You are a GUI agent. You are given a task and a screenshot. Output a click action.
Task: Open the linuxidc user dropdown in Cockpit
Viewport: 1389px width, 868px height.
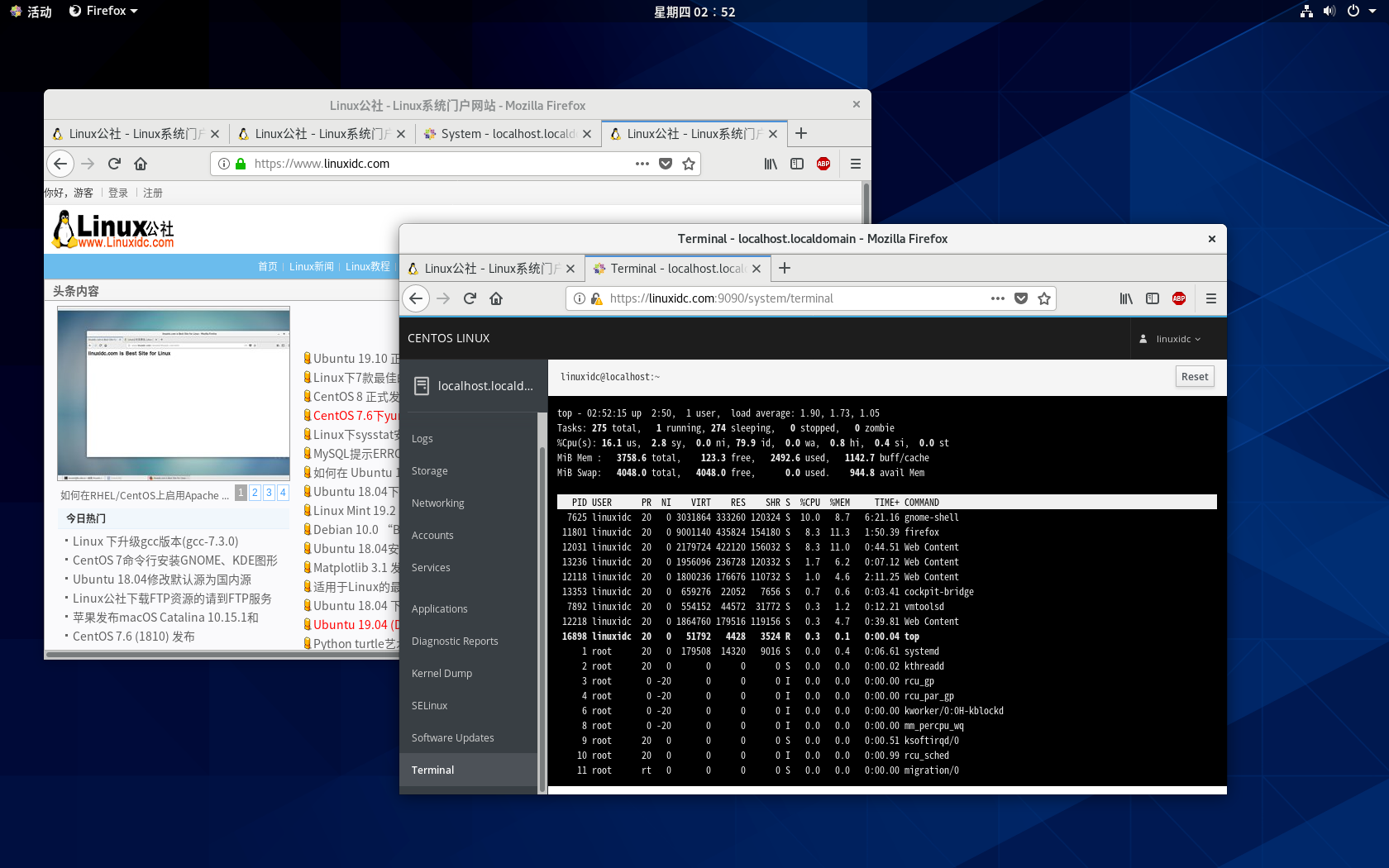point(1174,339)
